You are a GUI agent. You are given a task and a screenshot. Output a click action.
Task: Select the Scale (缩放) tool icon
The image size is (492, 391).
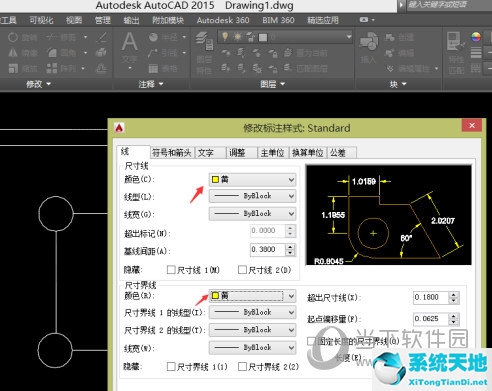pyautogui.click(x=13, y=68)
